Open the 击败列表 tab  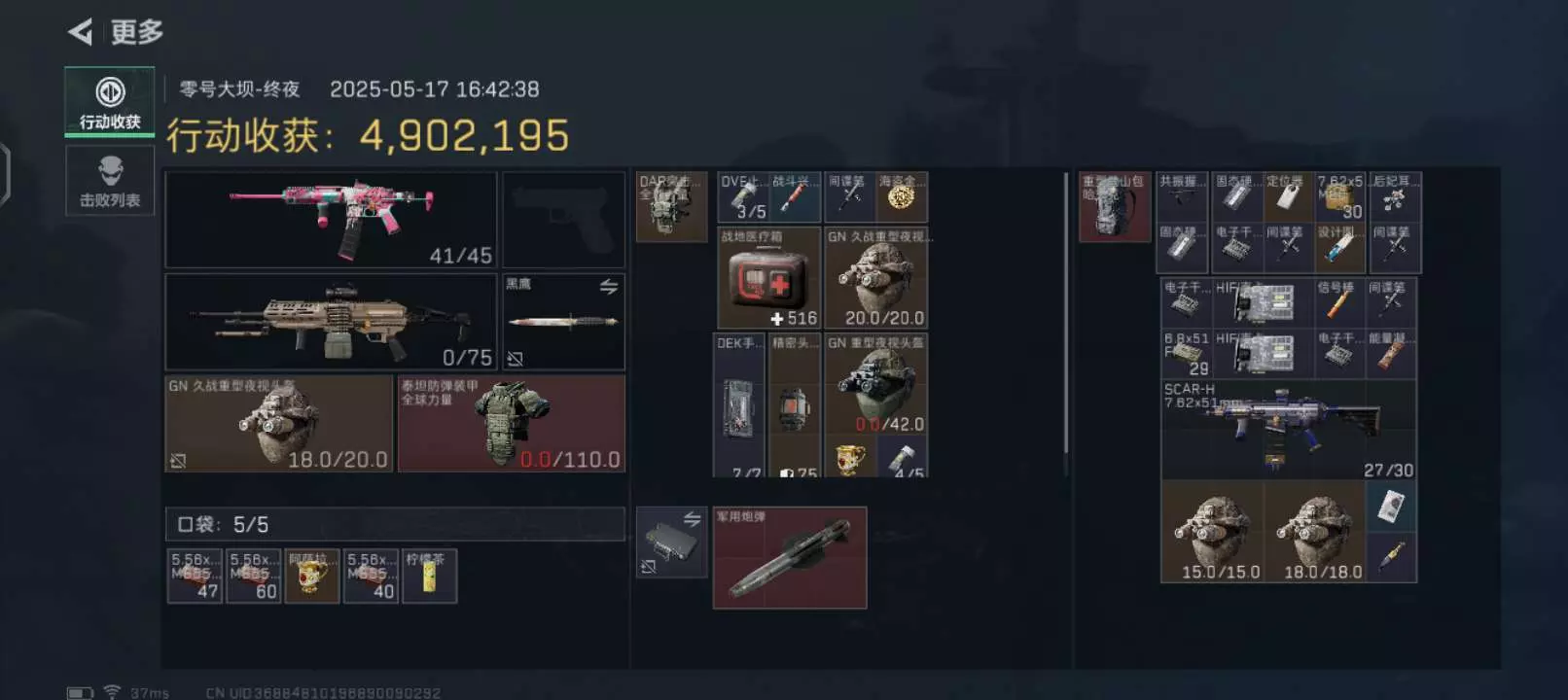110,181
